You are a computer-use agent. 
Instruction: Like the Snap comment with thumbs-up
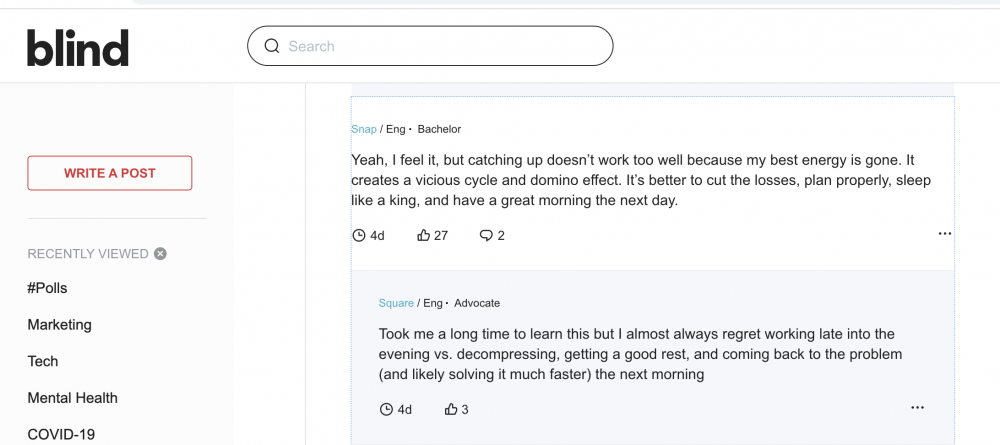tap(423, 235)
